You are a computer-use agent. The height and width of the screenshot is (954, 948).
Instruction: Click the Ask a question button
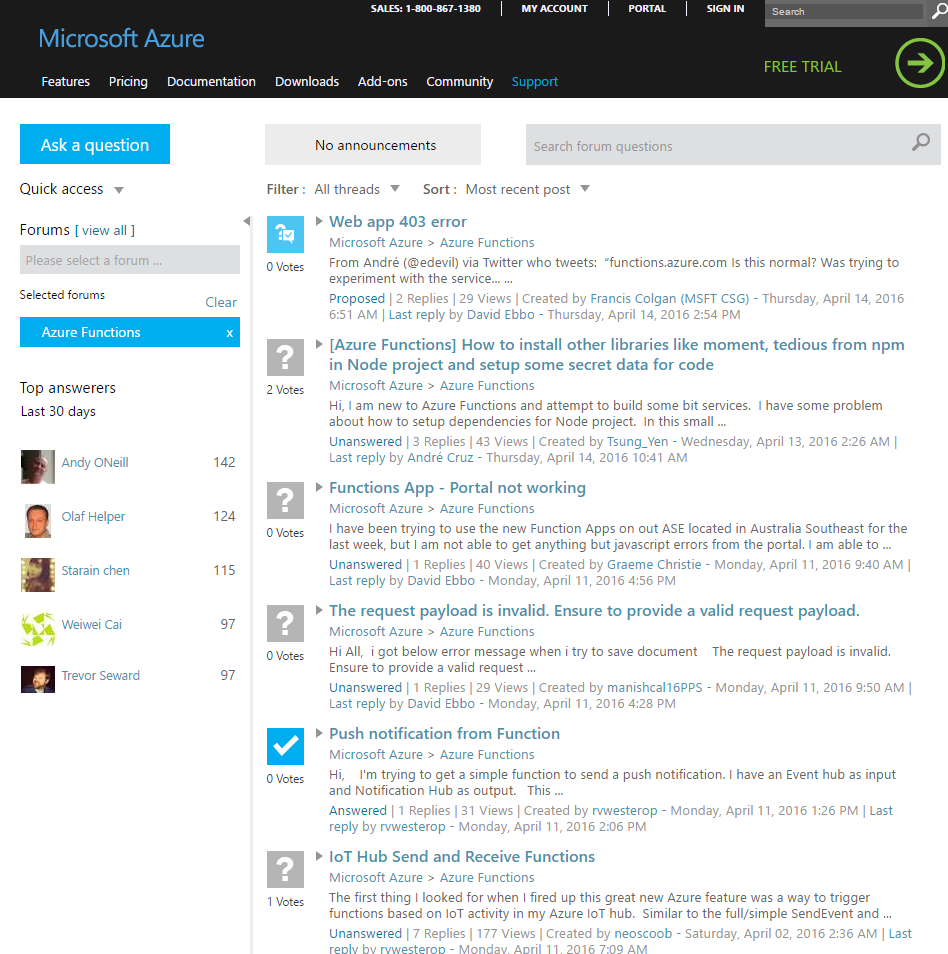[95, 144]
